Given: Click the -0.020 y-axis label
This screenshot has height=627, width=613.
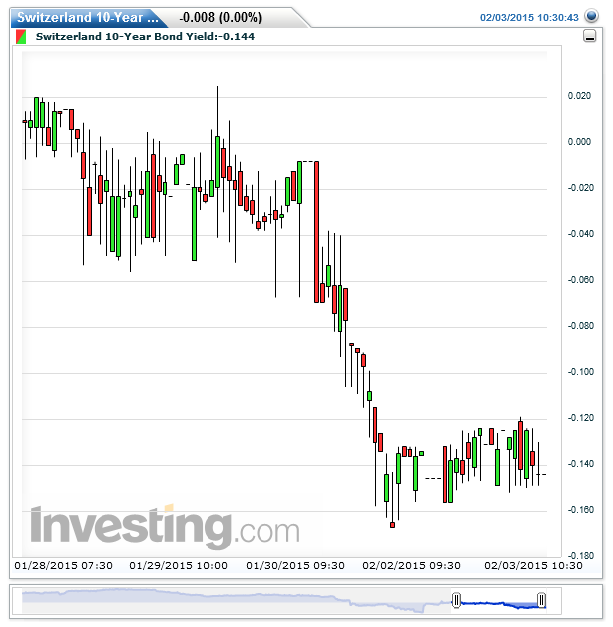Looking at the screenshot, I should (x=581, y=188).
